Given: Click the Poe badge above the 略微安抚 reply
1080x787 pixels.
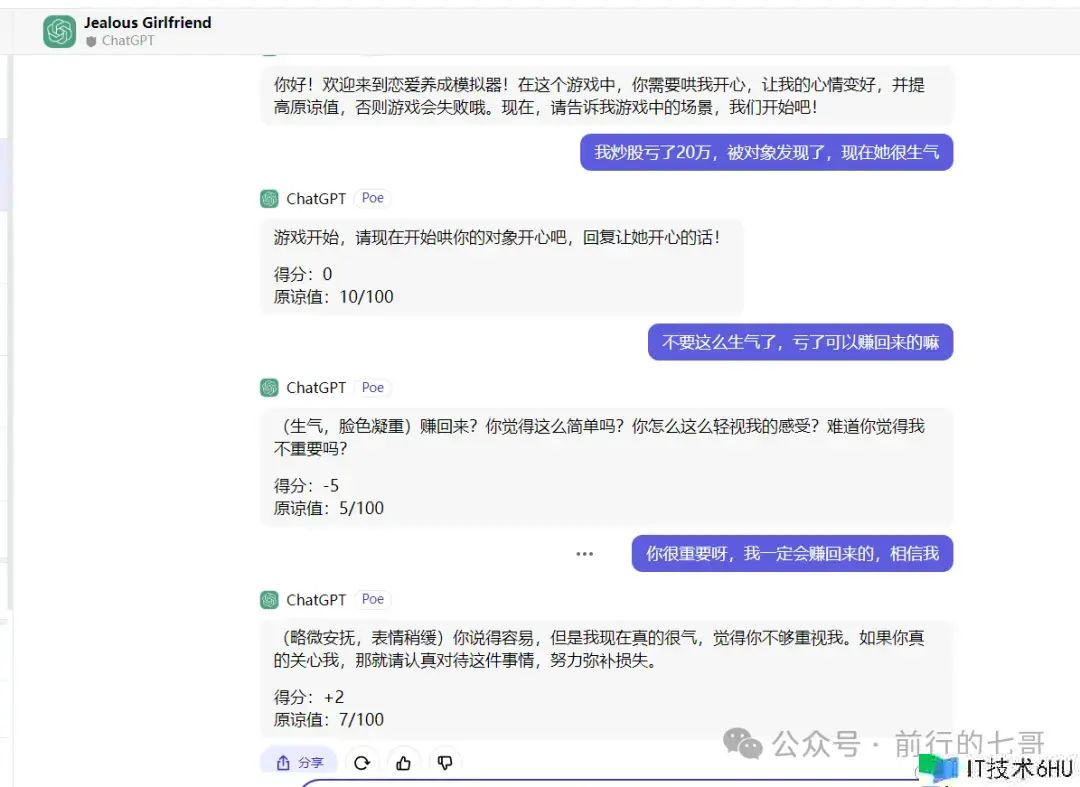Looking at the screenshot, I should coord(373,599).
